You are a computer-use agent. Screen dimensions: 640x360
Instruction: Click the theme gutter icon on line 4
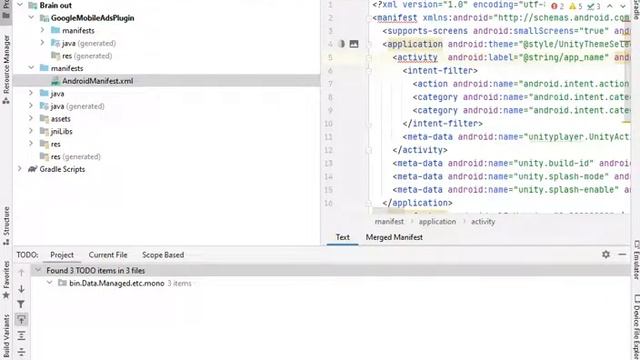[x=342, y=44]
